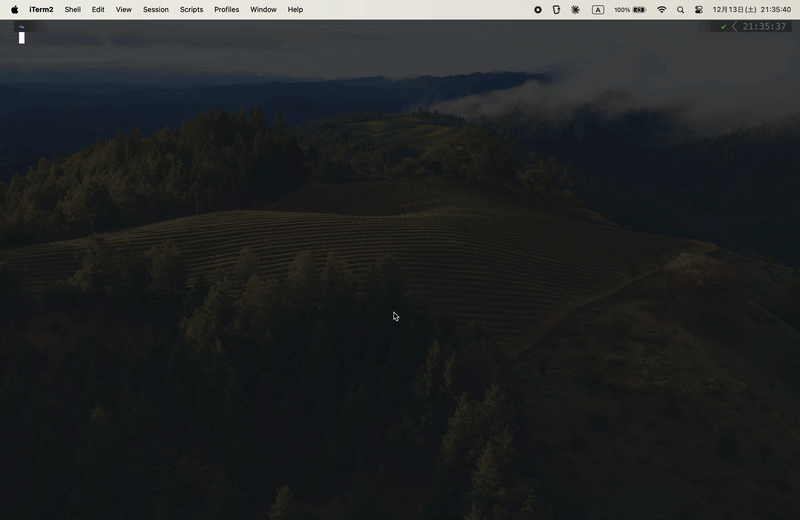
Task: Open the Session menu
Action: pyautogui.click(x=156, y=9)
